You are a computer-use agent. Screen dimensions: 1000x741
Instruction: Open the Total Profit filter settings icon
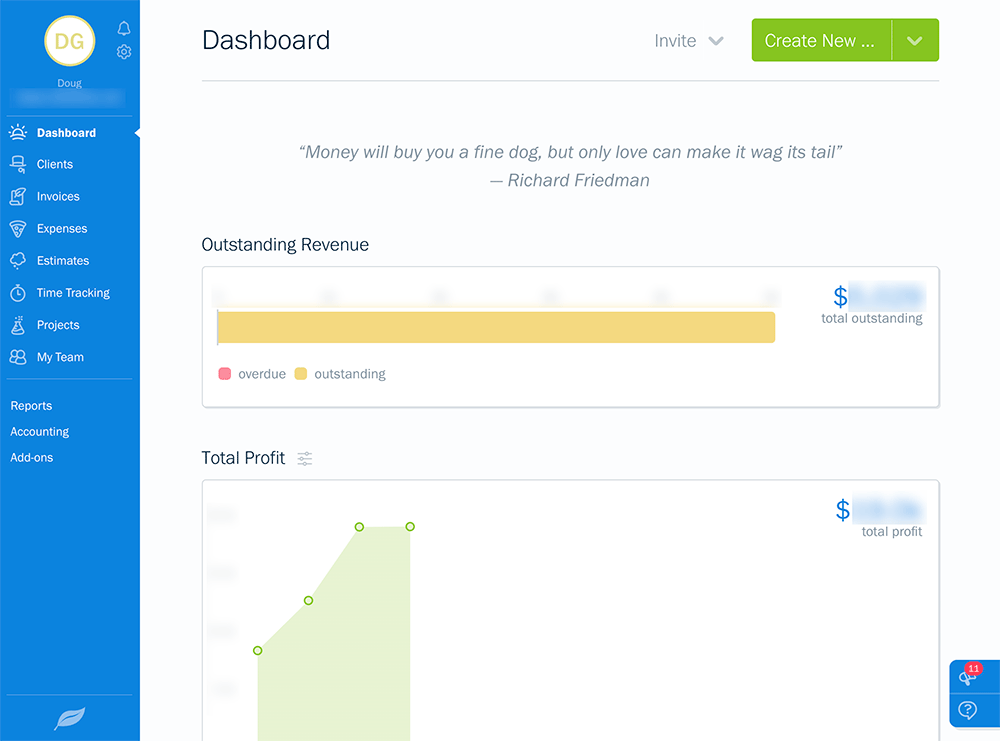pyautogui.click(x=304, y=458)
